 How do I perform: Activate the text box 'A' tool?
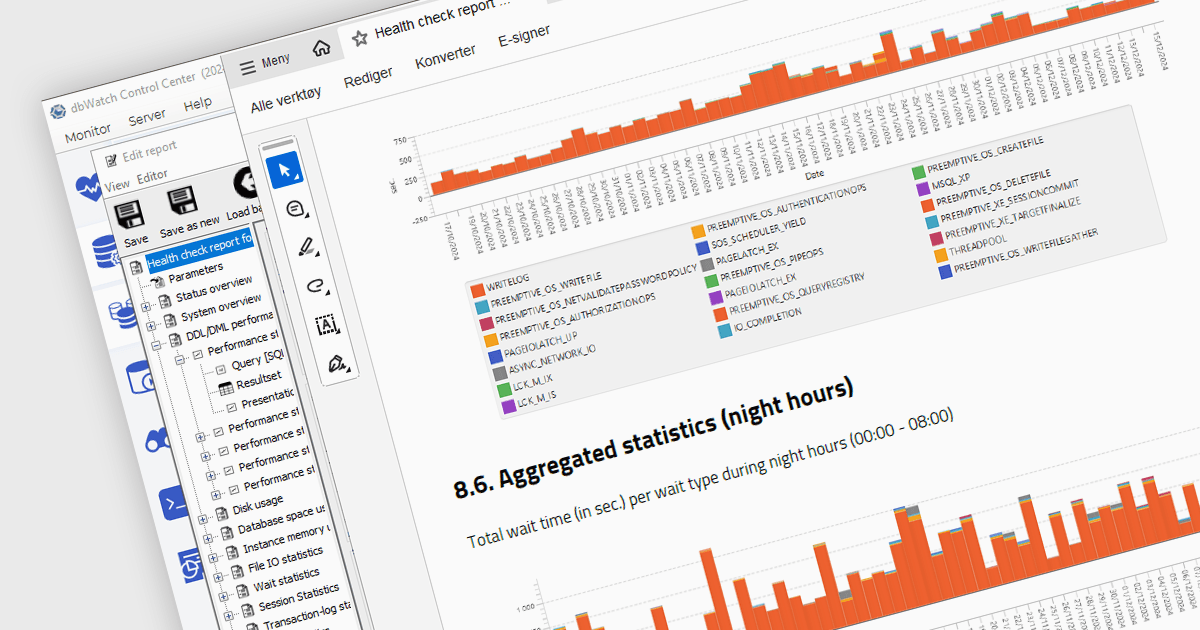tap(327, 325)
